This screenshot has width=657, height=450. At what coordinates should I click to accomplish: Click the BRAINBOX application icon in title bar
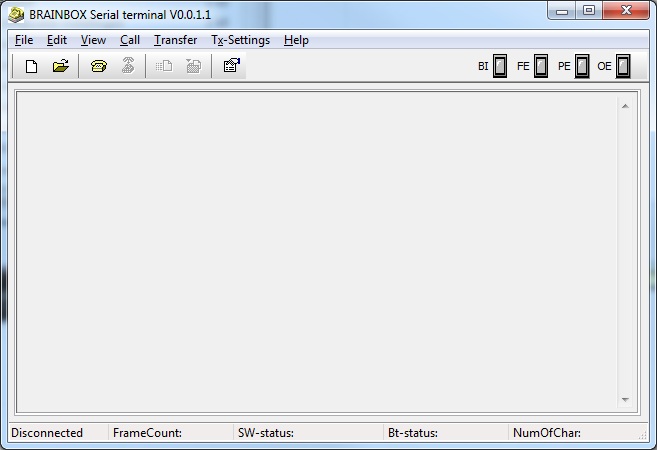16,15
